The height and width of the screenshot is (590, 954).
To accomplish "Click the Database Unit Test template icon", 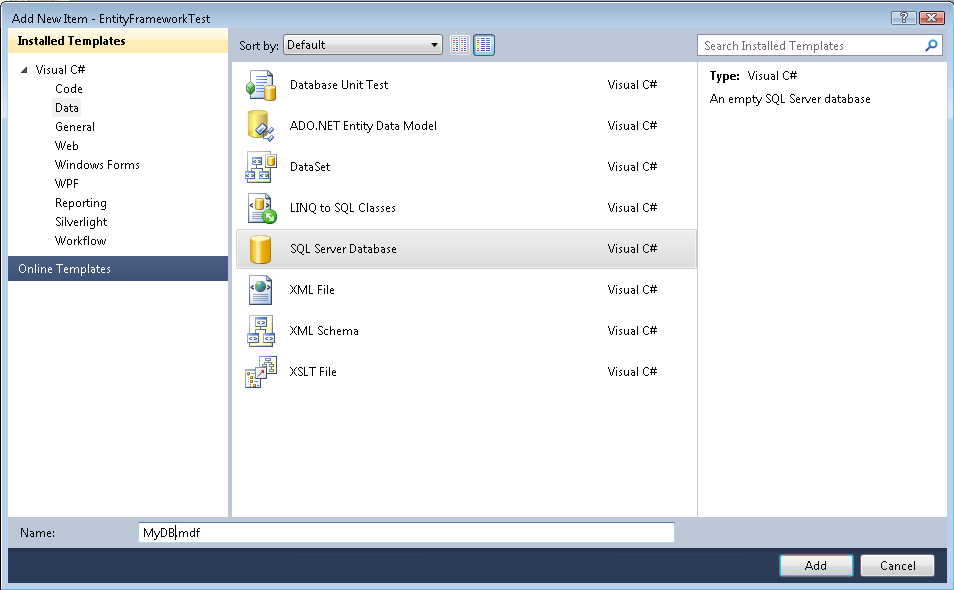I will pos(260,85).
